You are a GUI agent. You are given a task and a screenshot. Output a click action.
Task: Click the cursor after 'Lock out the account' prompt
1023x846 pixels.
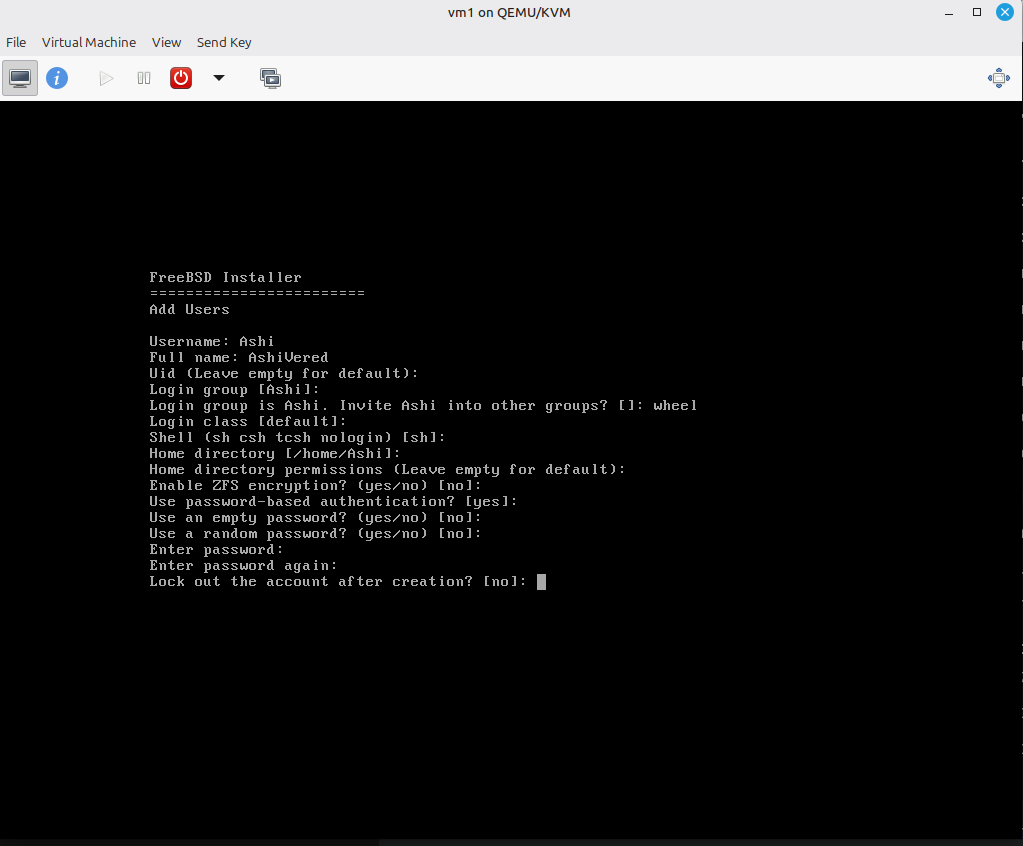541,582
